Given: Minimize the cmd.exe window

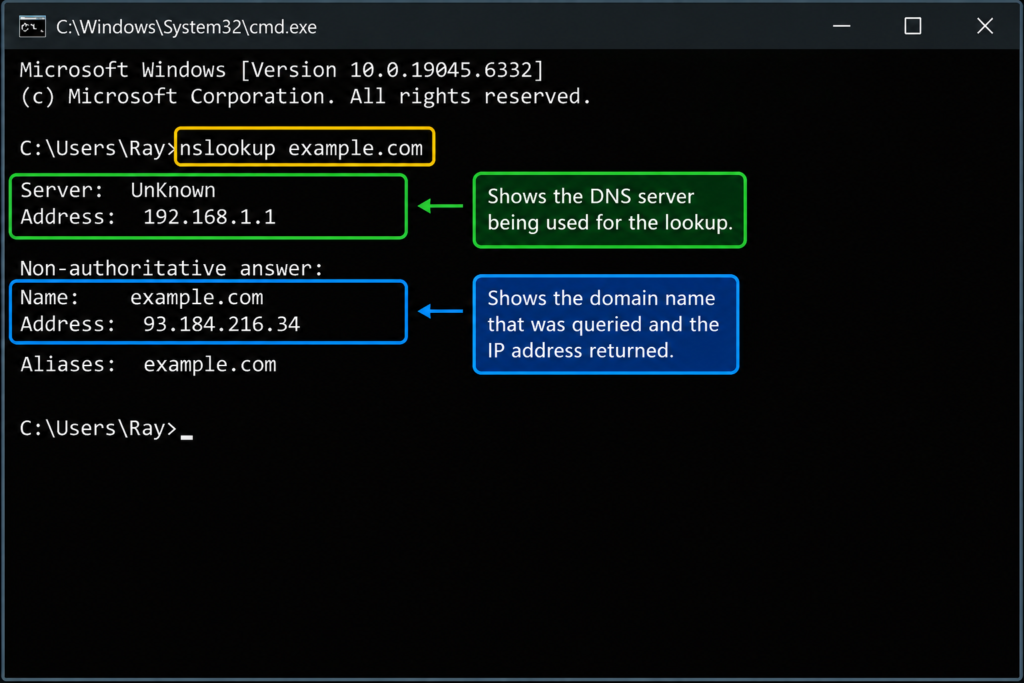Looking at the screenshot, I should (x=841, y=26).
